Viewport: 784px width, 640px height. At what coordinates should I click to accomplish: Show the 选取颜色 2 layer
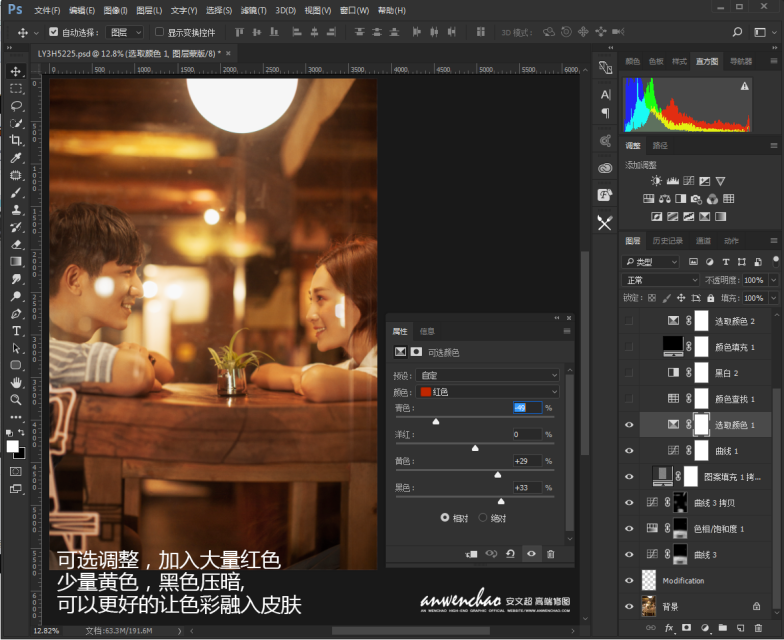click(x=629, y=320)
